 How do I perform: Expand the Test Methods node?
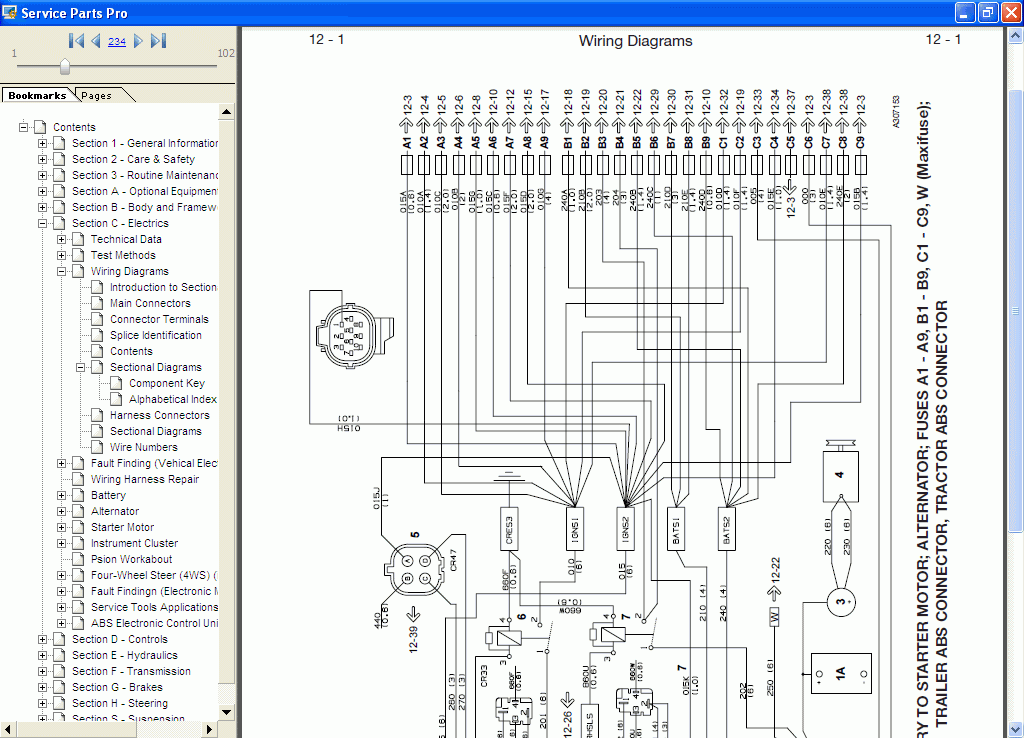[62, 255]
